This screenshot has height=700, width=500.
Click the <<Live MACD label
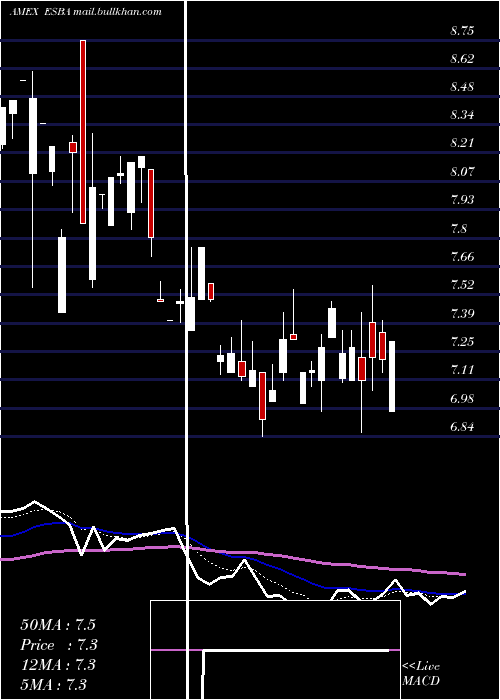point(421,674)
